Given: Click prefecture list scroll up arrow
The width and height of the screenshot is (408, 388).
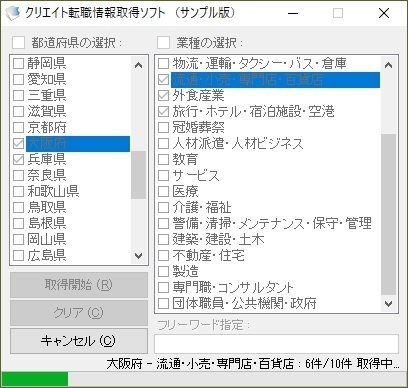Looking at the screenshot, I should click(x=138, y=65).
